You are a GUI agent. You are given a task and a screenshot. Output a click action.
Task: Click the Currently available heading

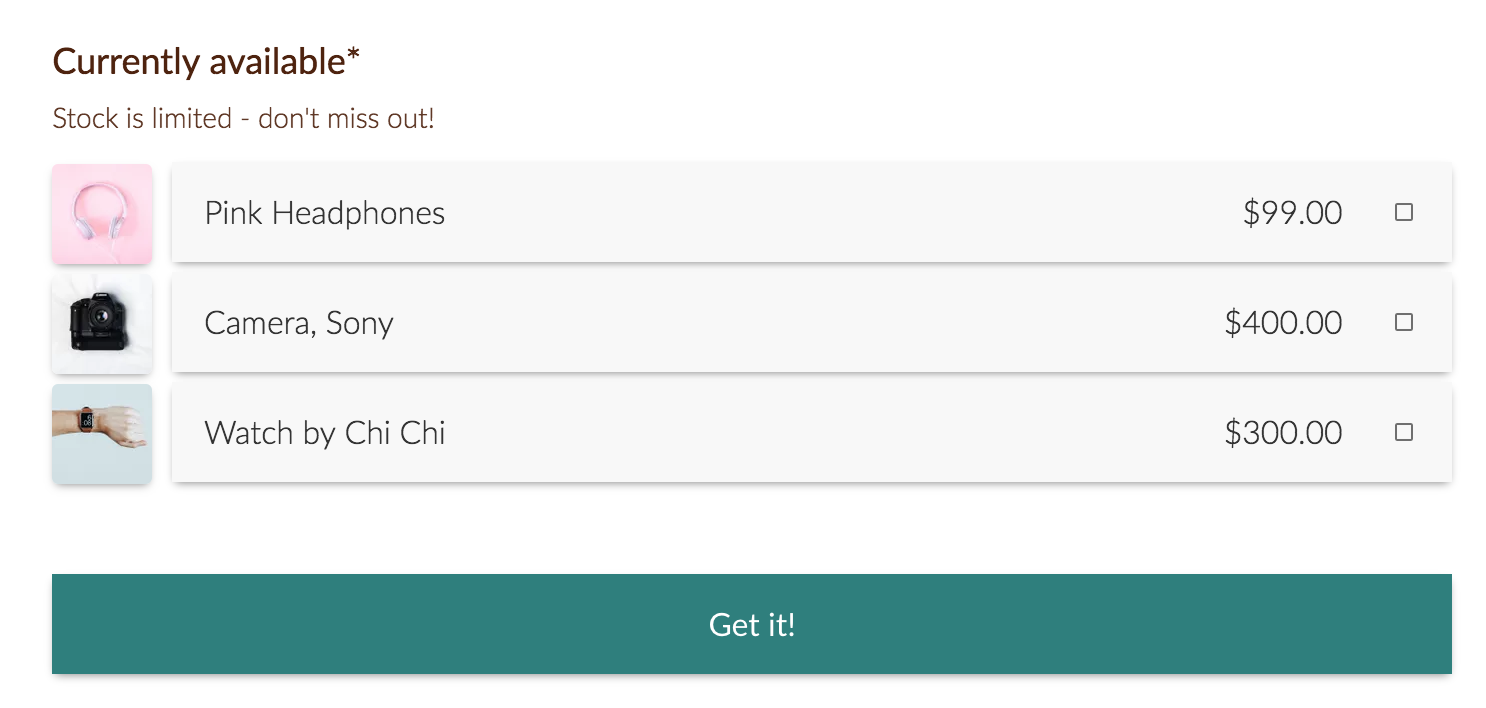point(198,62)
